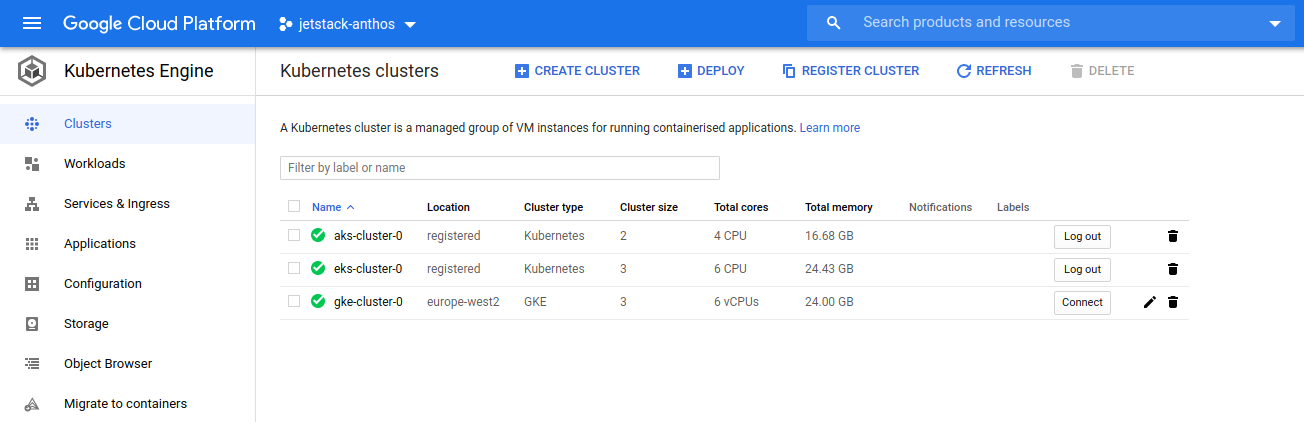Image resolution: width=1304 pixels, height=422 pixels.
Task: Log out of aks-cluster-0
Action: [1082, 237]
